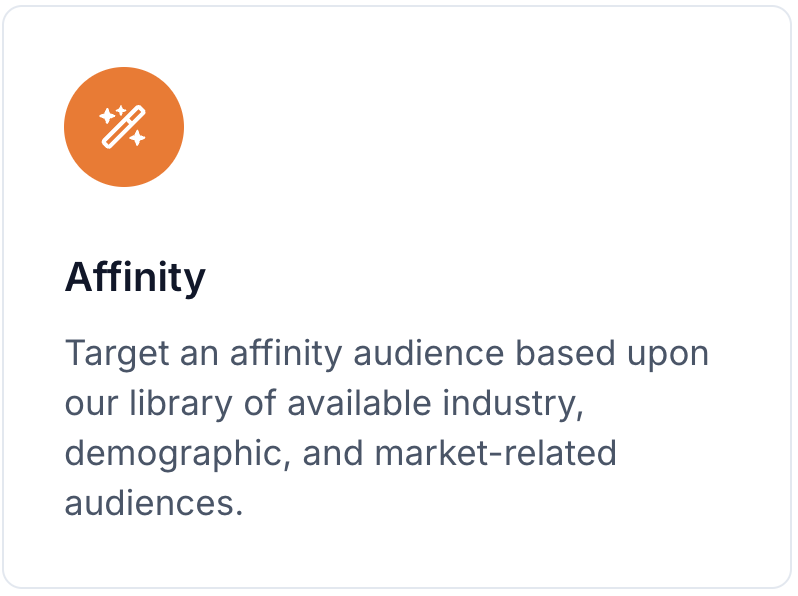The width and height of the screenshot is (798, 596).
Task: Select the Affinity targeting option card
Action: point(397,297)
